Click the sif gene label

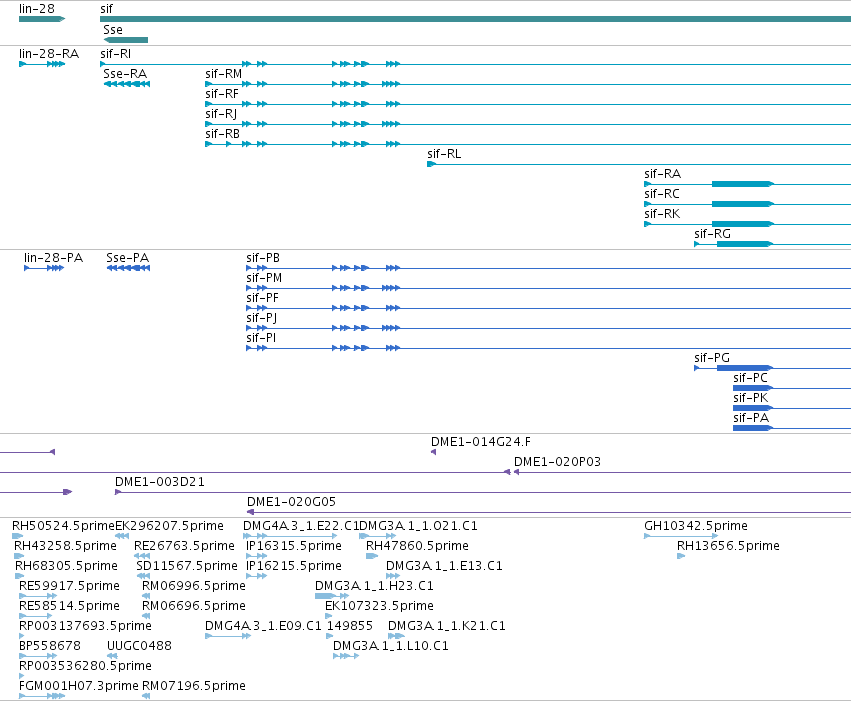(106, 9)
